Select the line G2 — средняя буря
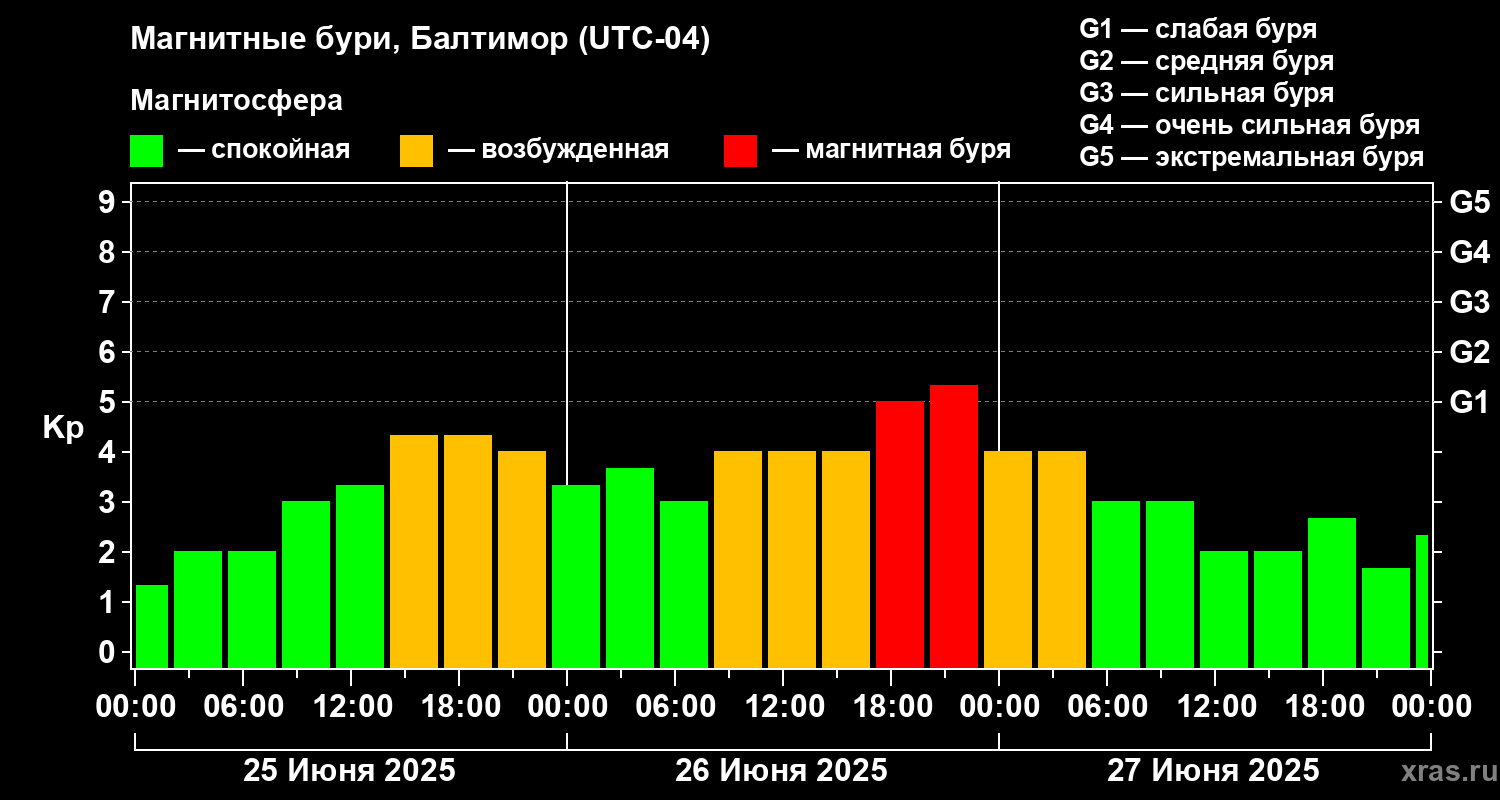The height and width of the screenshot is (800, 1500). [x=1206, y=61]
